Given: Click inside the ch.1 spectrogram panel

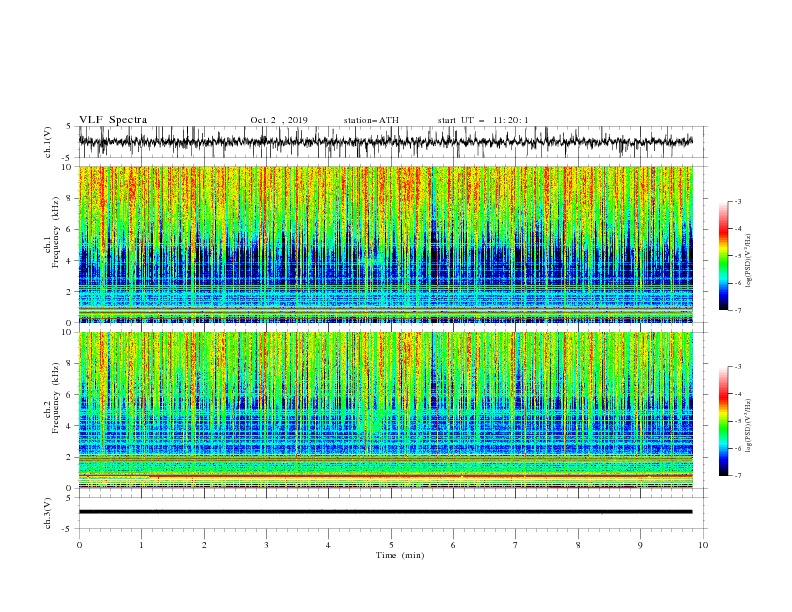Looking at the screenshot, I should click(x=385, y=244).
